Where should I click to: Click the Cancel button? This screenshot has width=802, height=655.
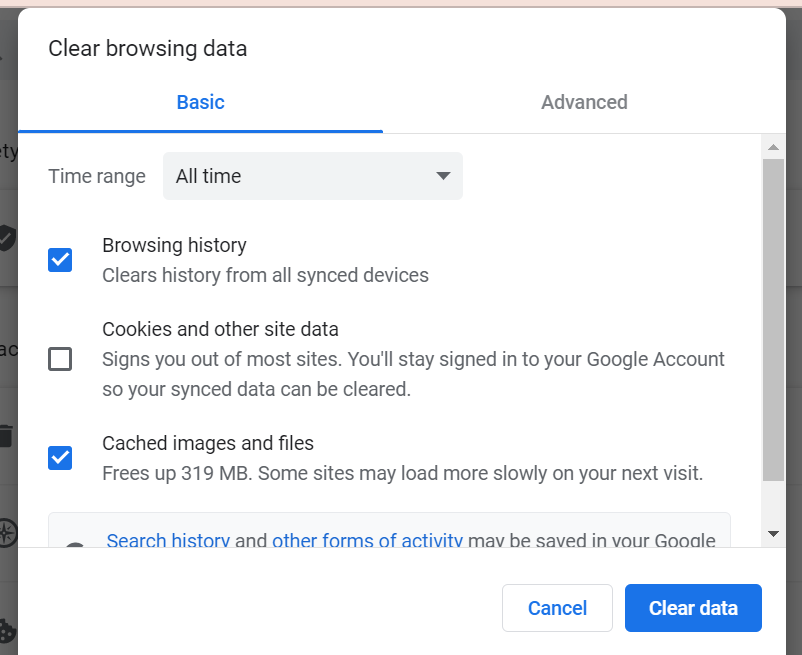pos(557,608)
